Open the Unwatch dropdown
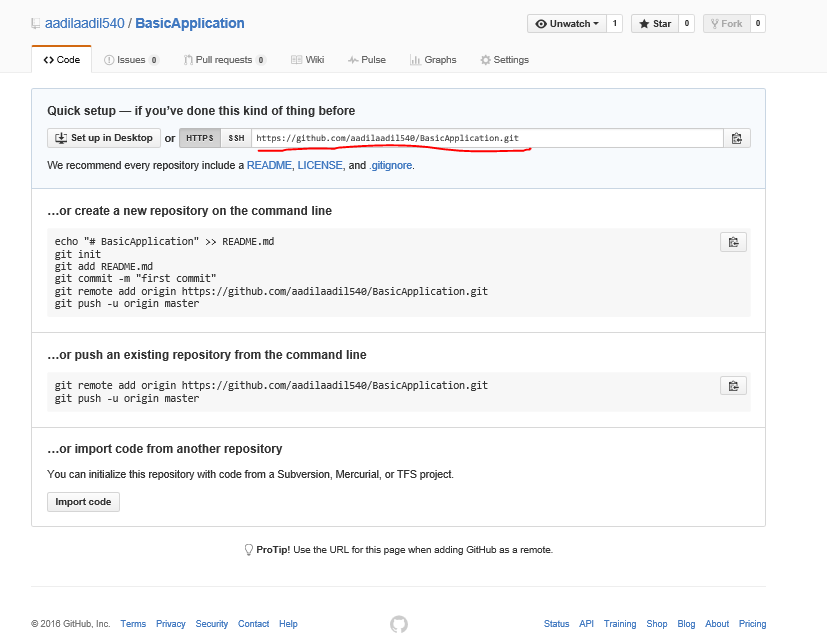Image resolution: width=827 pixels, height=642 pixels. (x=567, y=23)
